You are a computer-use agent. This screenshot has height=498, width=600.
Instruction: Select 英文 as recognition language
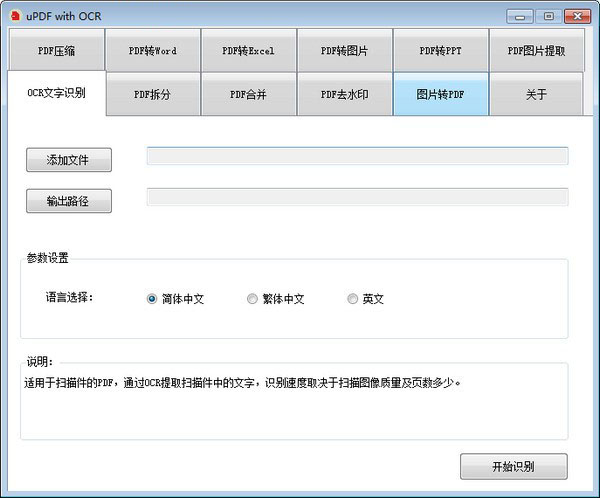pos(352,299)
